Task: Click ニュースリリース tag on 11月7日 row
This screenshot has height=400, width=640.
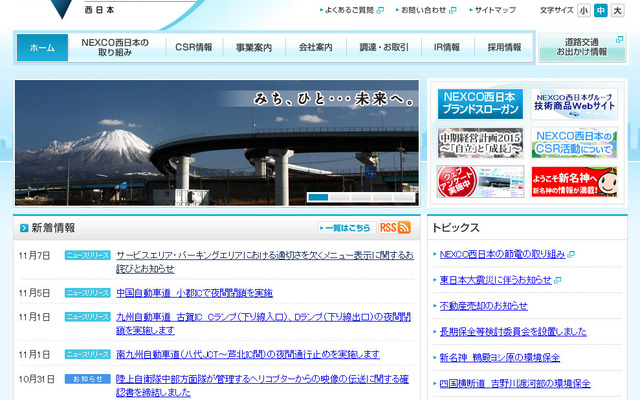Action: [x=88, y=256]
